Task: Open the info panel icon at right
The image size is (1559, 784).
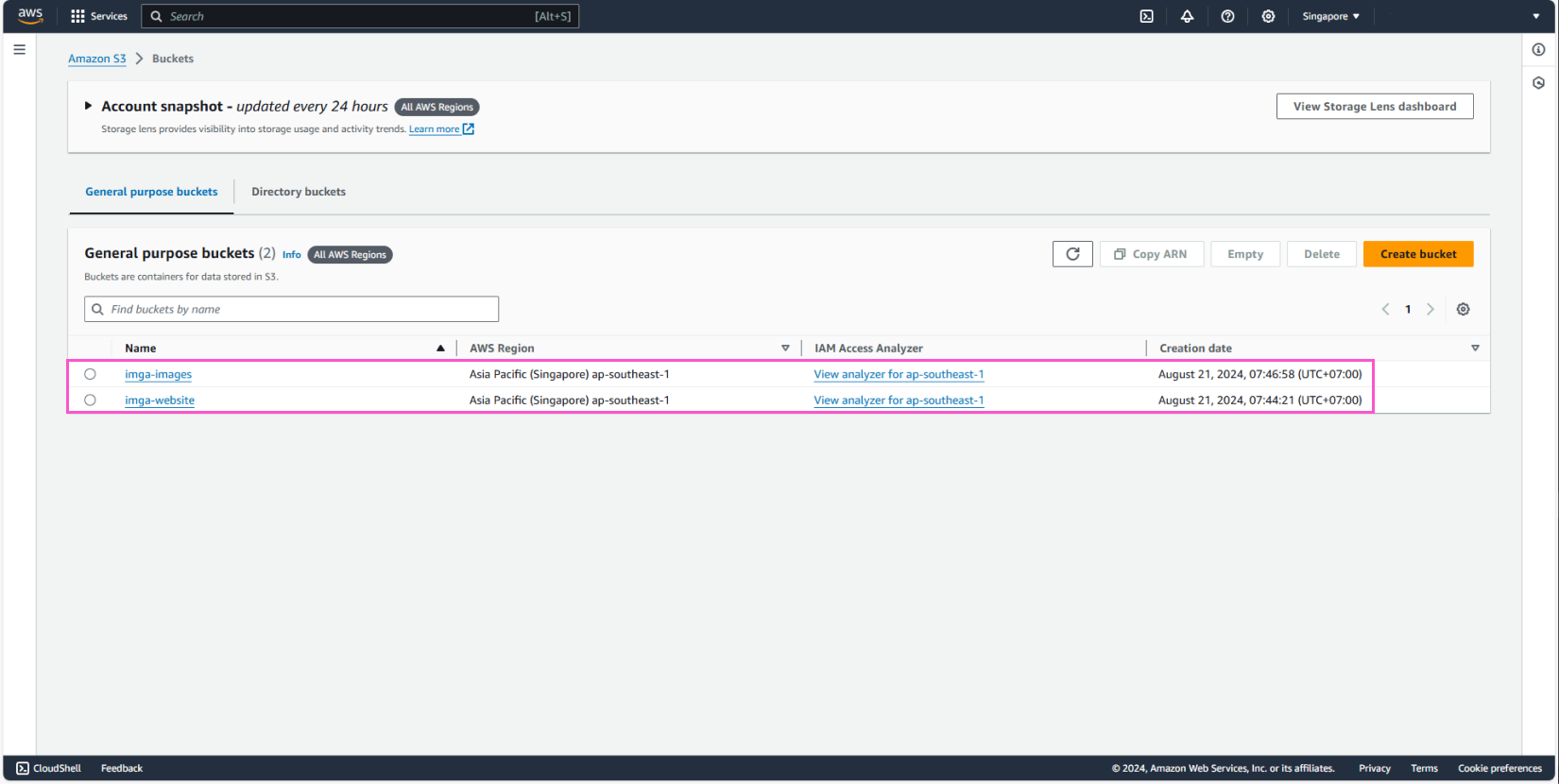Action: [x=1538, y=49]
